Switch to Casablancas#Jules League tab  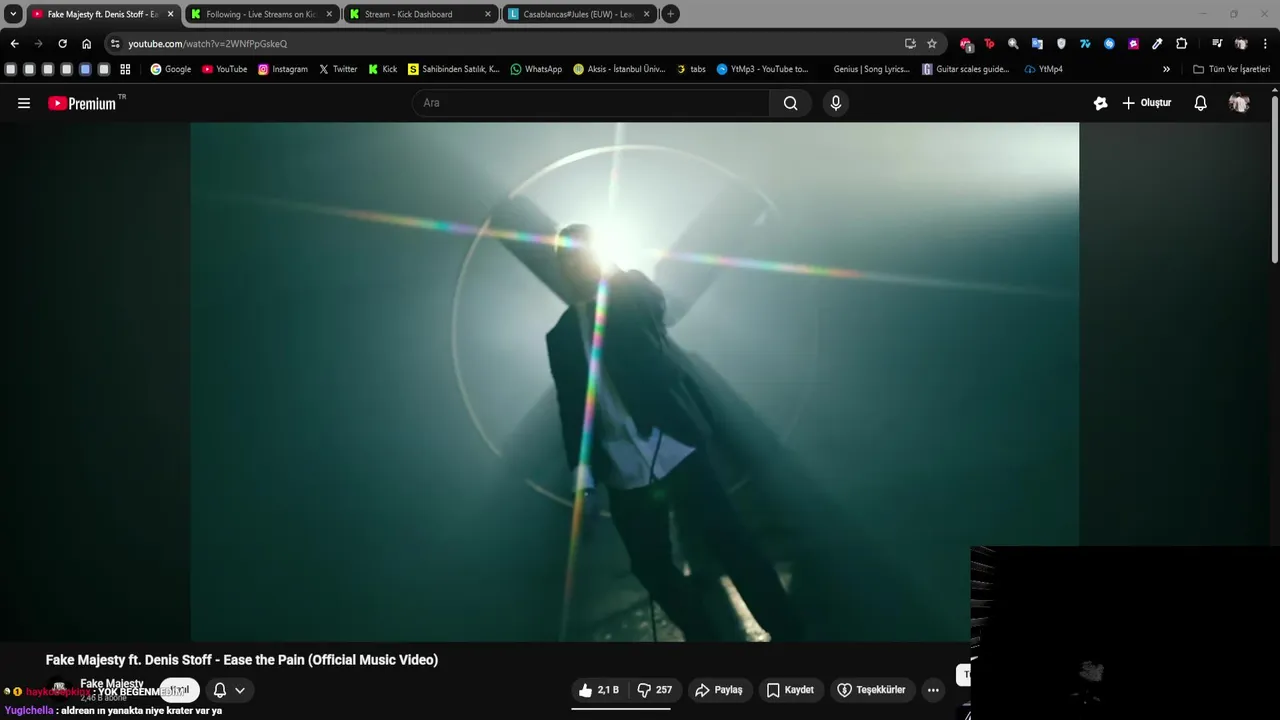pyautogui.click(x=578, y=14)
